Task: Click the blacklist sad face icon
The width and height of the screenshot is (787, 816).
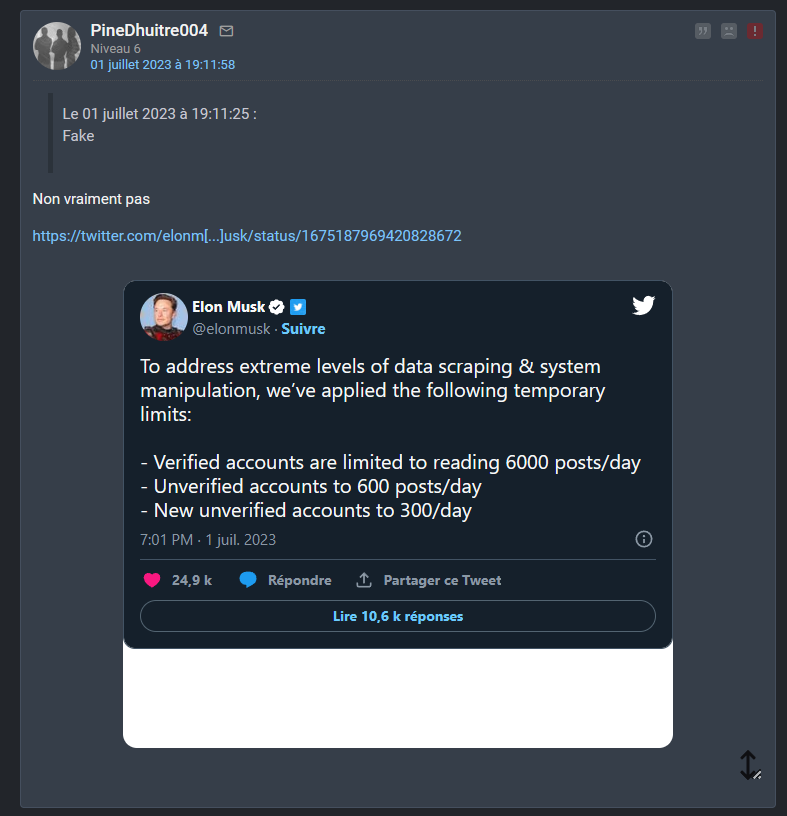Action: click(729, 31)
